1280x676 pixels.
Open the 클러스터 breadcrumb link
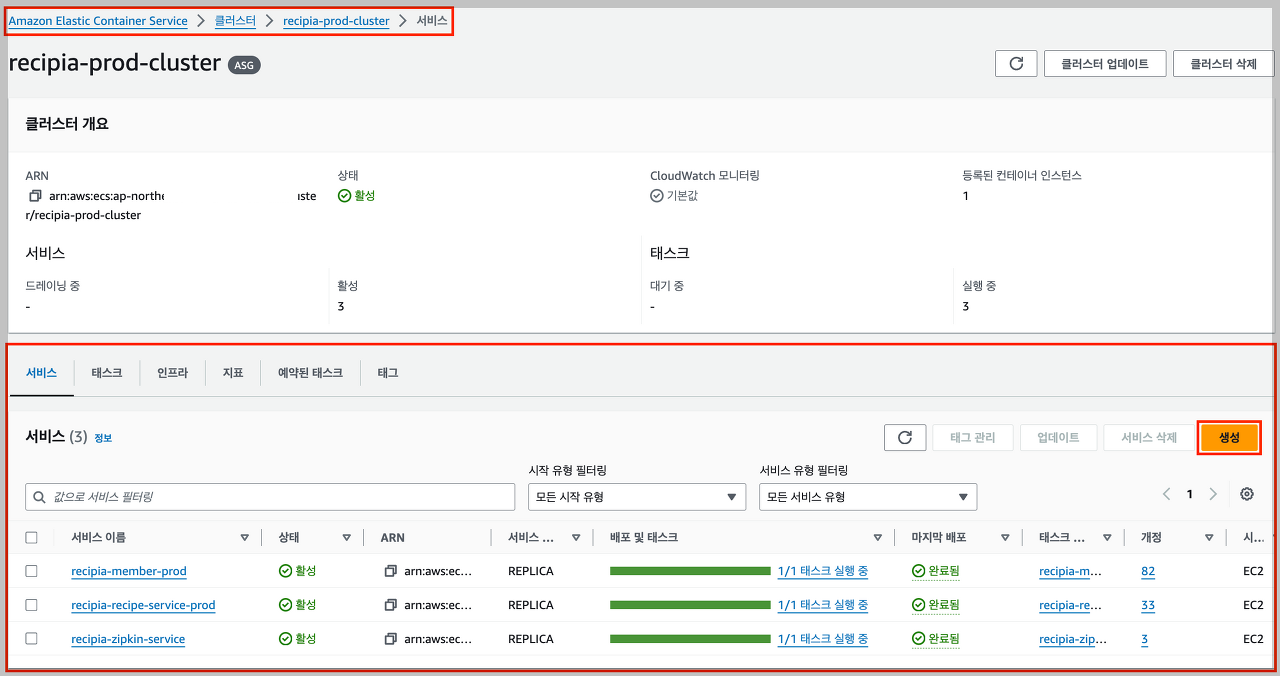point(235,21)
